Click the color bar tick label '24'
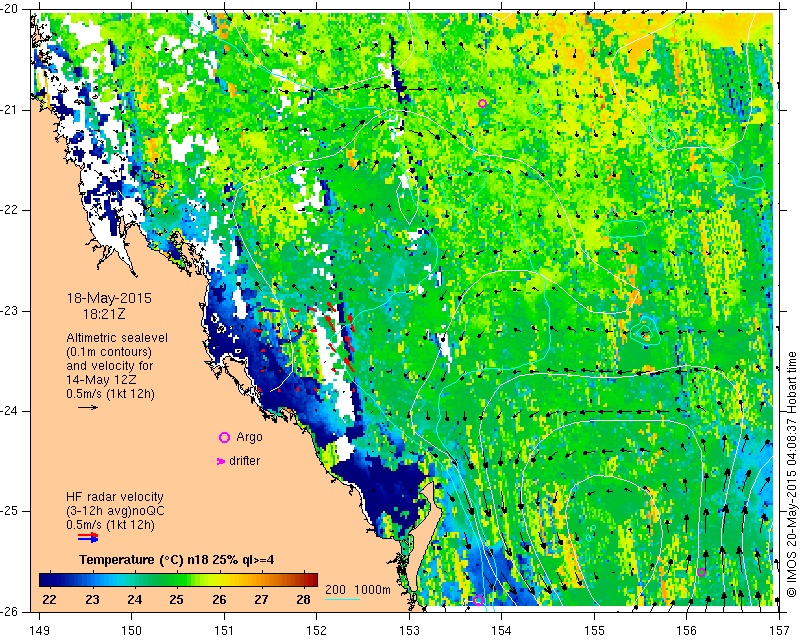 pos(134,600)
